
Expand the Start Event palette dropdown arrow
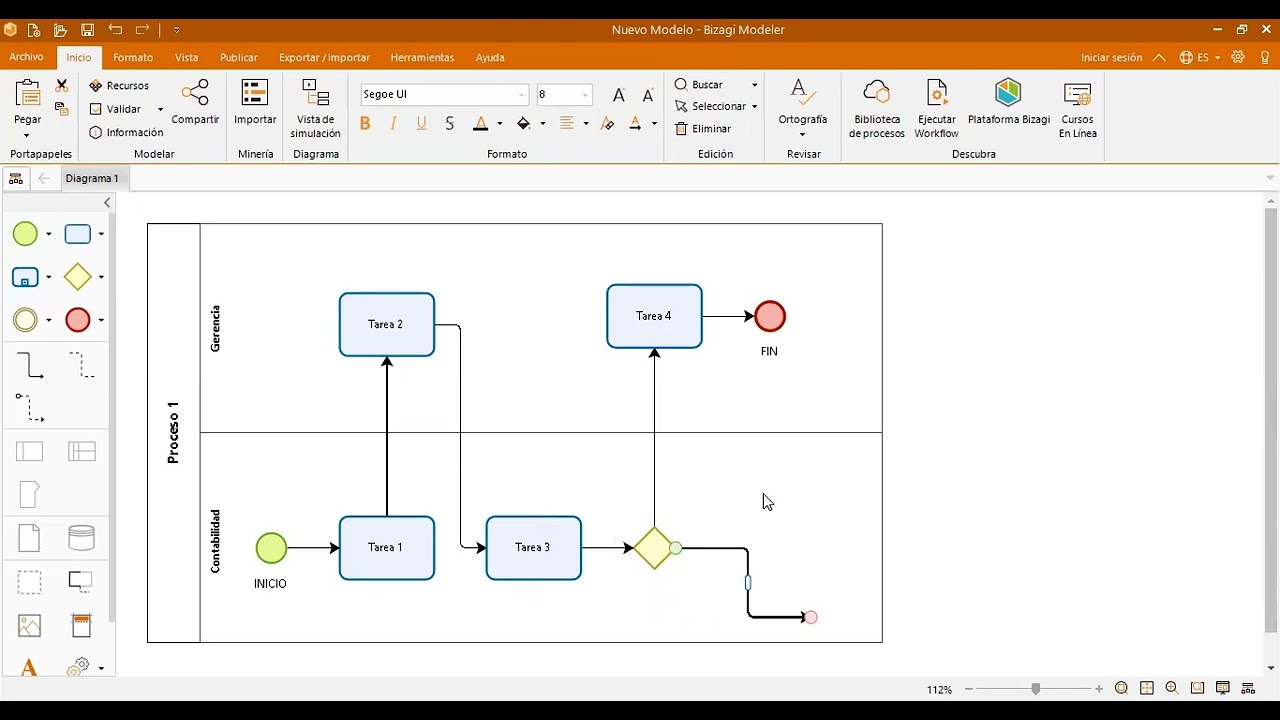(48, 235)
